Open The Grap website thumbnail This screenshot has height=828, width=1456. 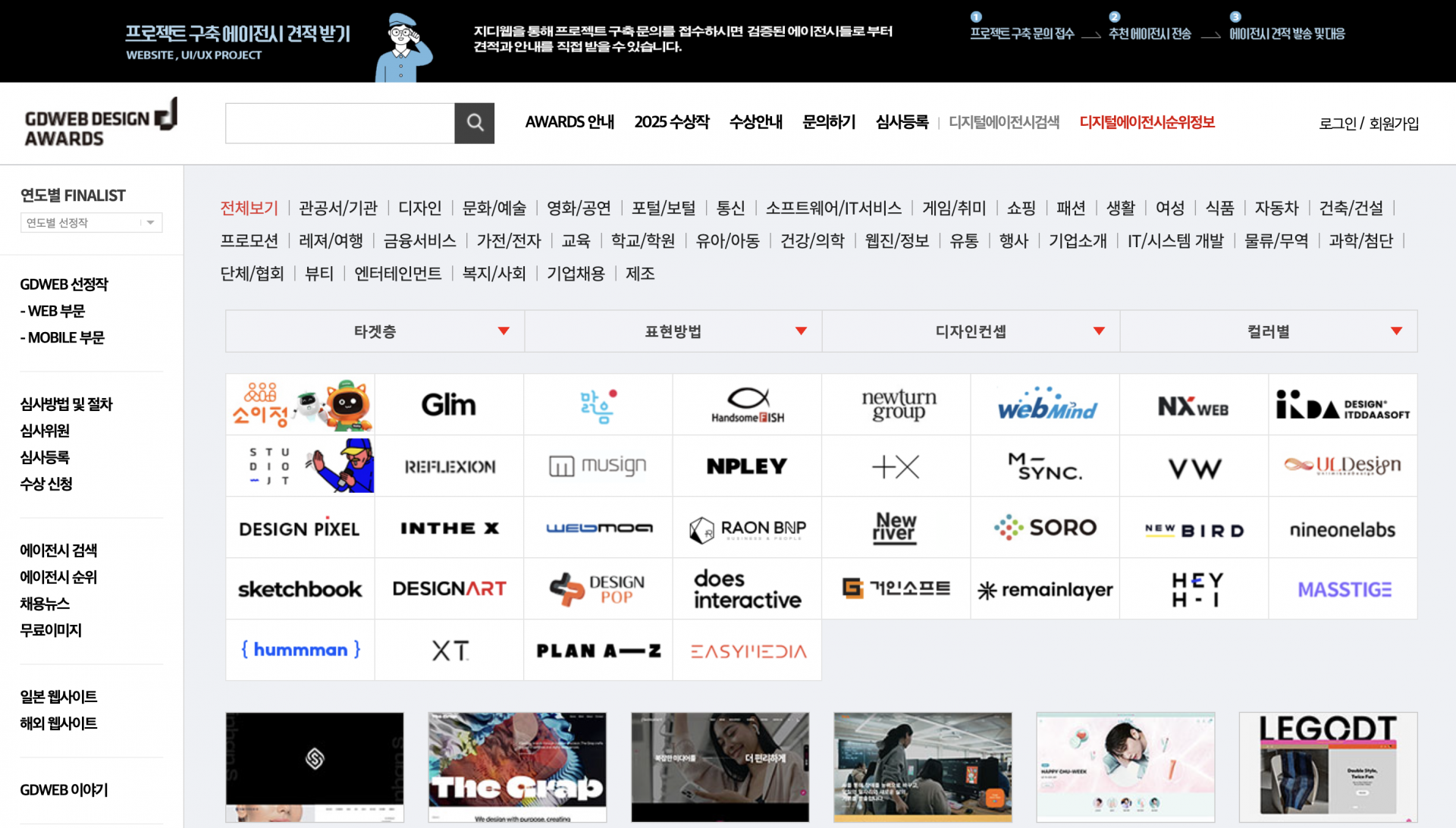517,767
